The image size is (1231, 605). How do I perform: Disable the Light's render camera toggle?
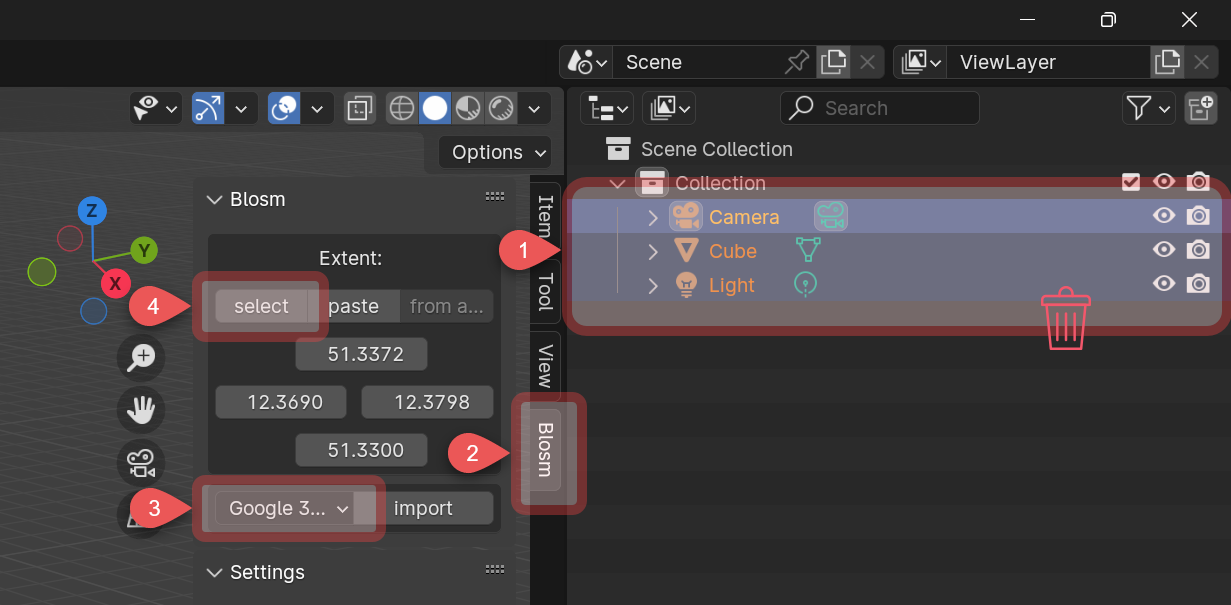1198,284
